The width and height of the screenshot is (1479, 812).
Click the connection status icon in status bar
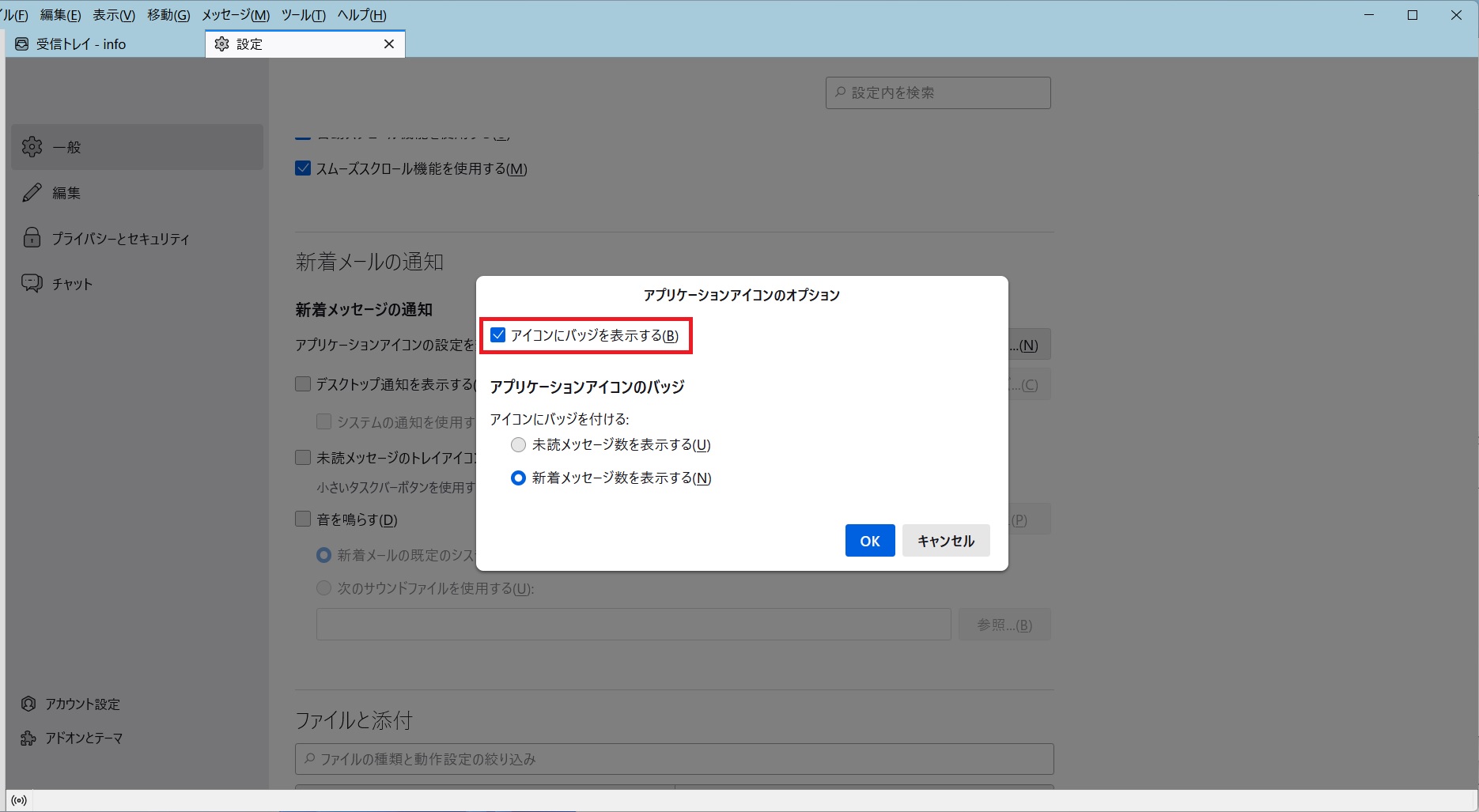pos(19,801)
